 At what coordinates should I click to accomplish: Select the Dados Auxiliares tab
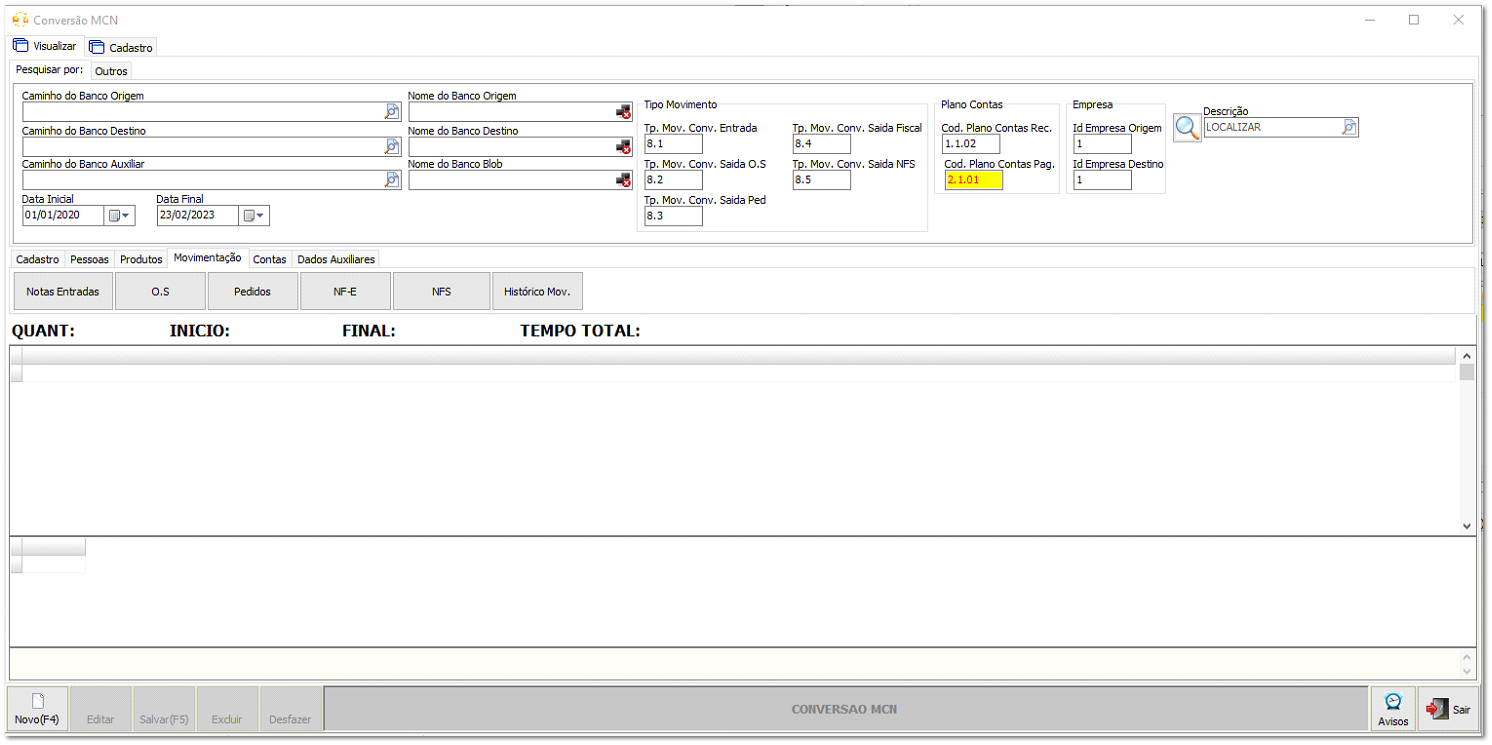336,259
